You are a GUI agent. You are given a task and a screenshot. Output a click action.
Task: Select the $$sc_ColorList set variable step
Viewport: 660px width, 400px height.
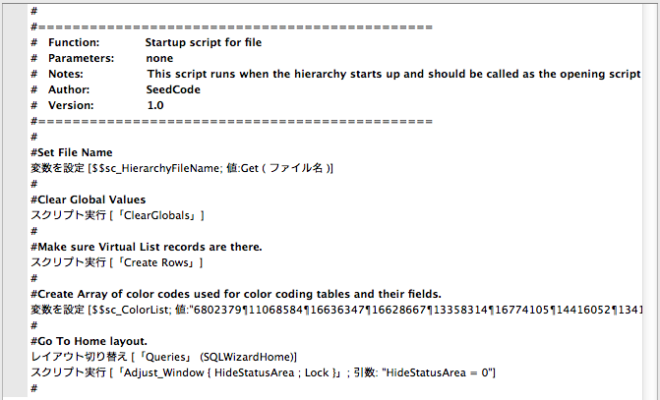(x=335, y=310)
